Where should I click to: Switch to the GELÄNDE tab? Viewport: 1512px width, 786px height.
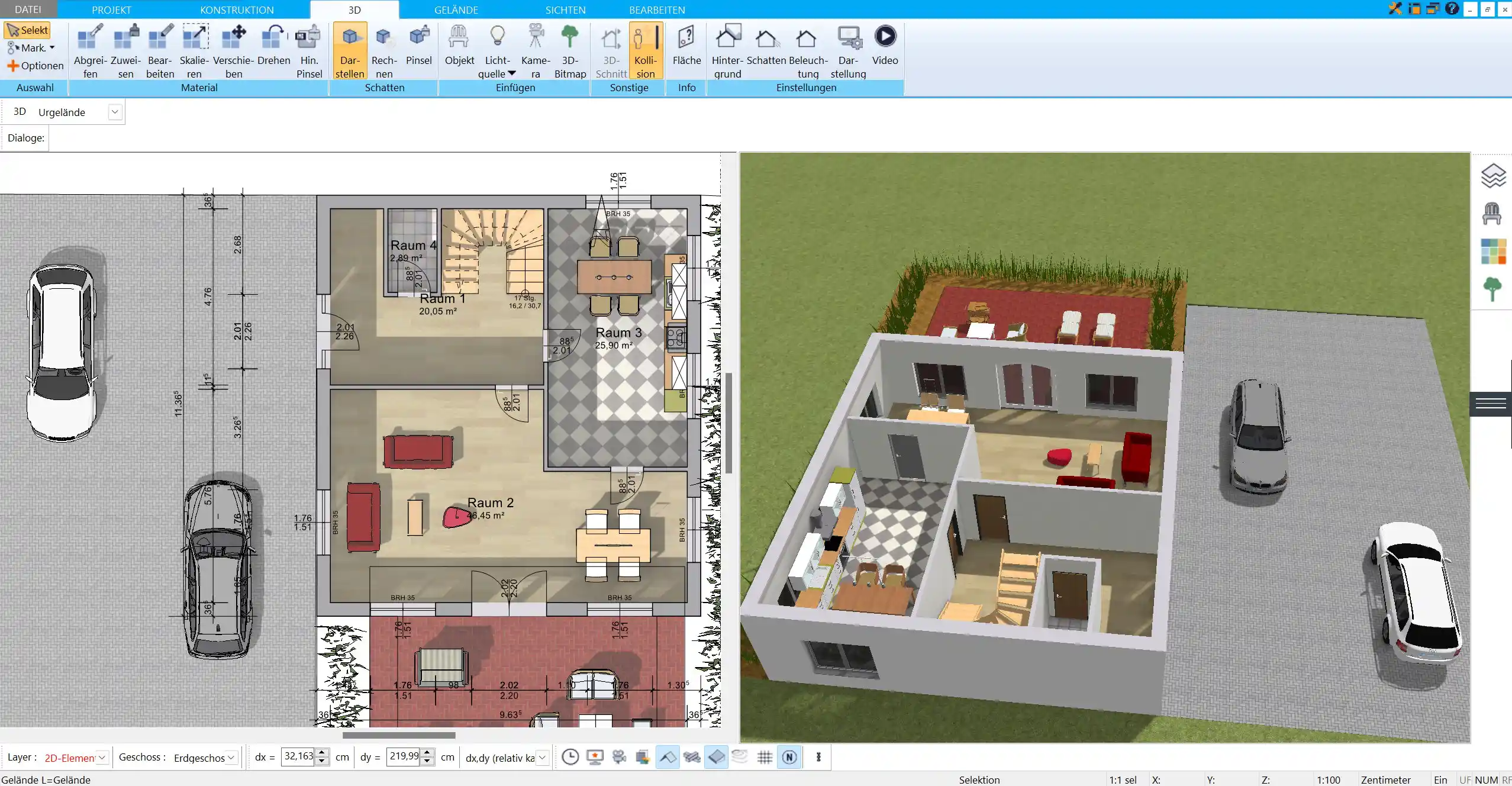pyautogui.click(x=456, y=9)
